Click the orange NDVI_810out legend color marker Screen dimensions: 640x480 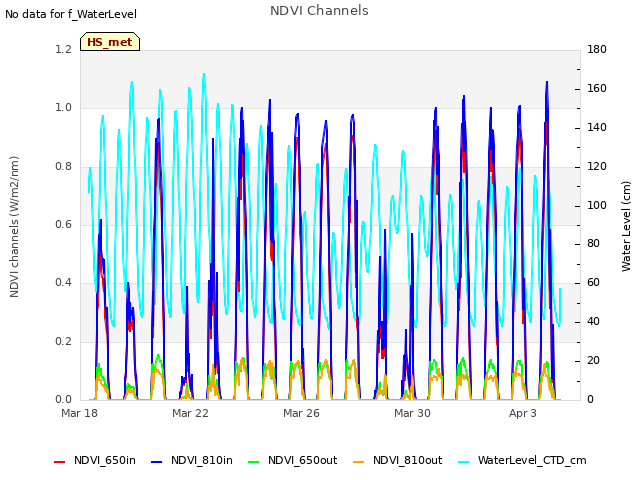point(358,462)
